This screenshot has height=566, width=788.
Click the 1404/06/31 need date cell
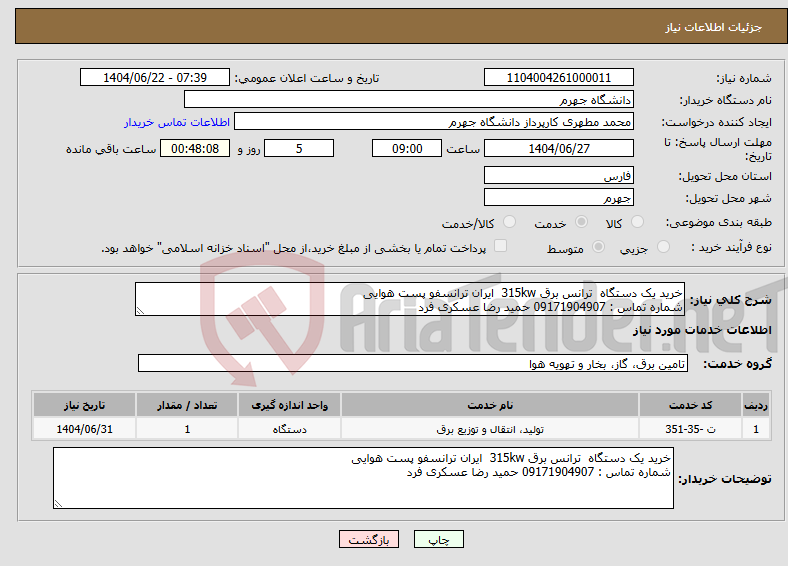(x=84, y=429)
